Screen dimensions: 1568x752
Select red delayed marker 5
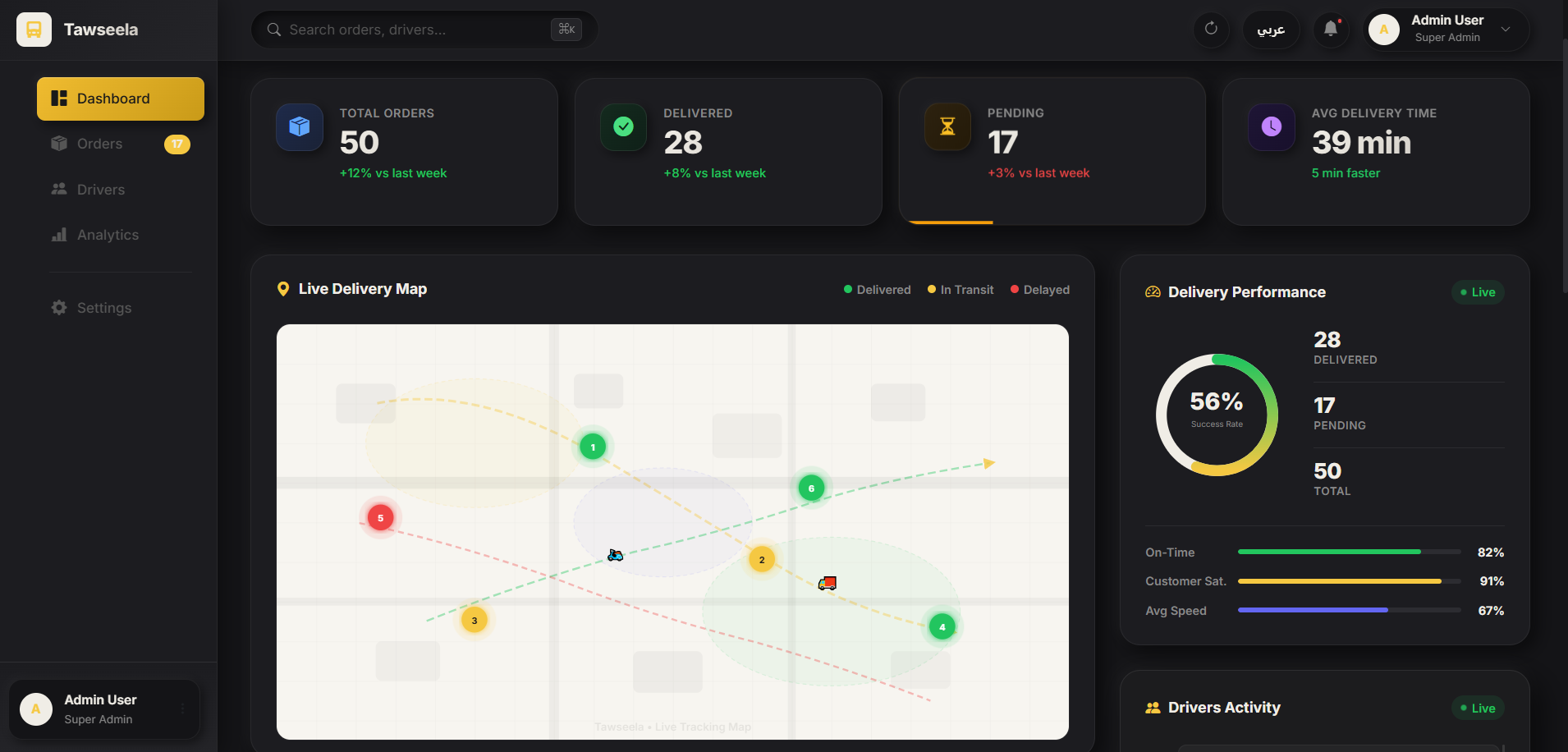click(x=380, y=518)
